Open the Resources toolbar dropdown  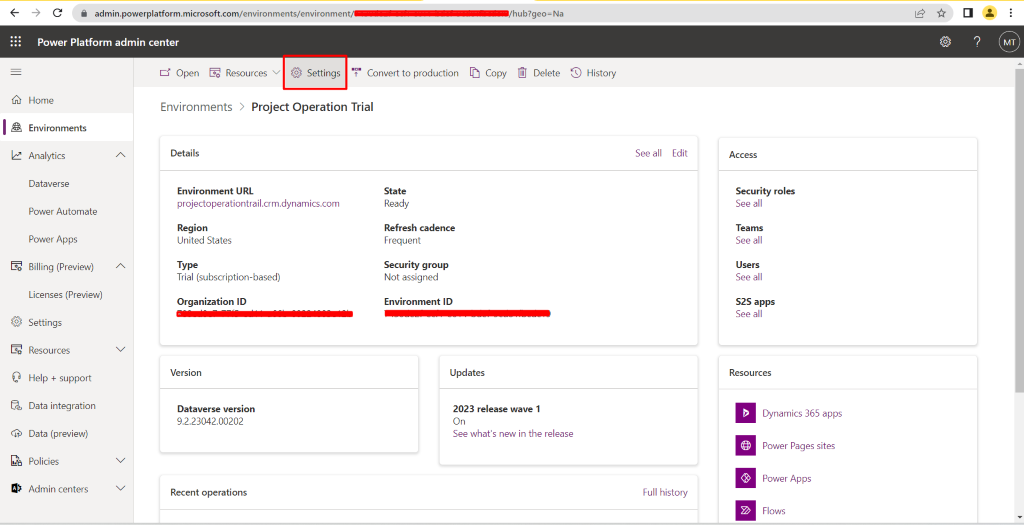click(x=244, y=73)
